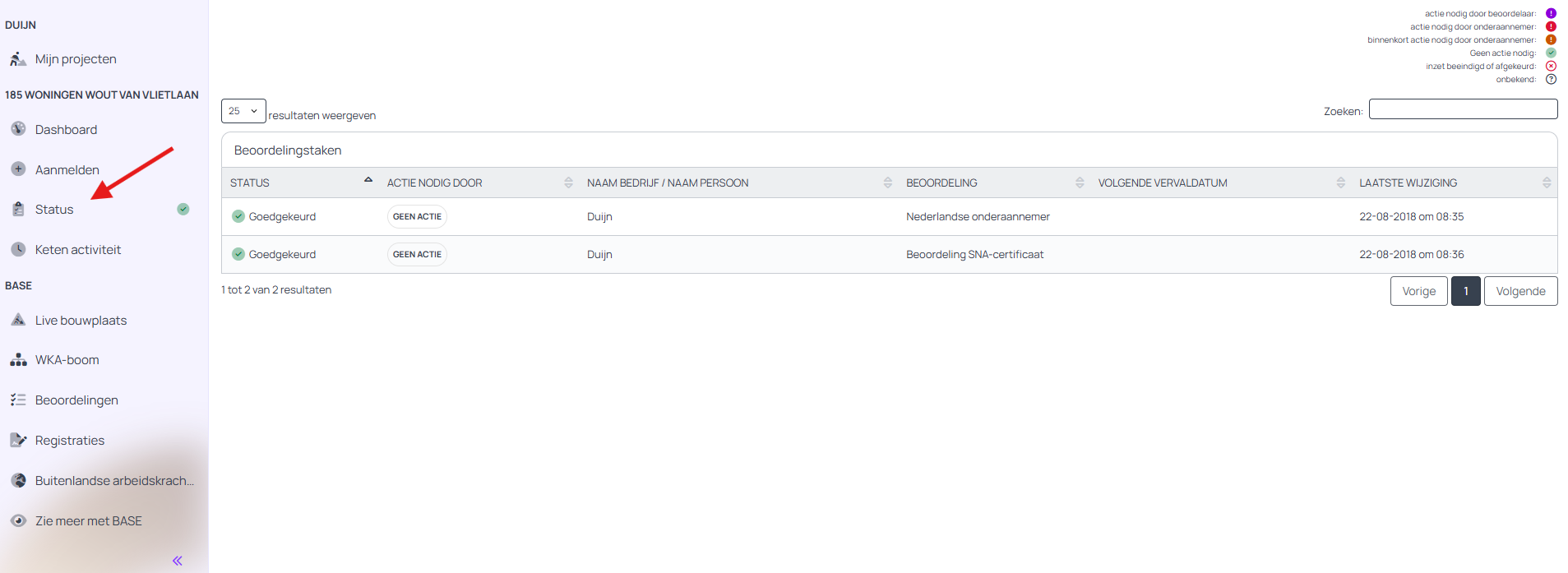Click the Buitenlandse arbeidskrachten globe icon

pyautogui.click(x=18, y=480)
